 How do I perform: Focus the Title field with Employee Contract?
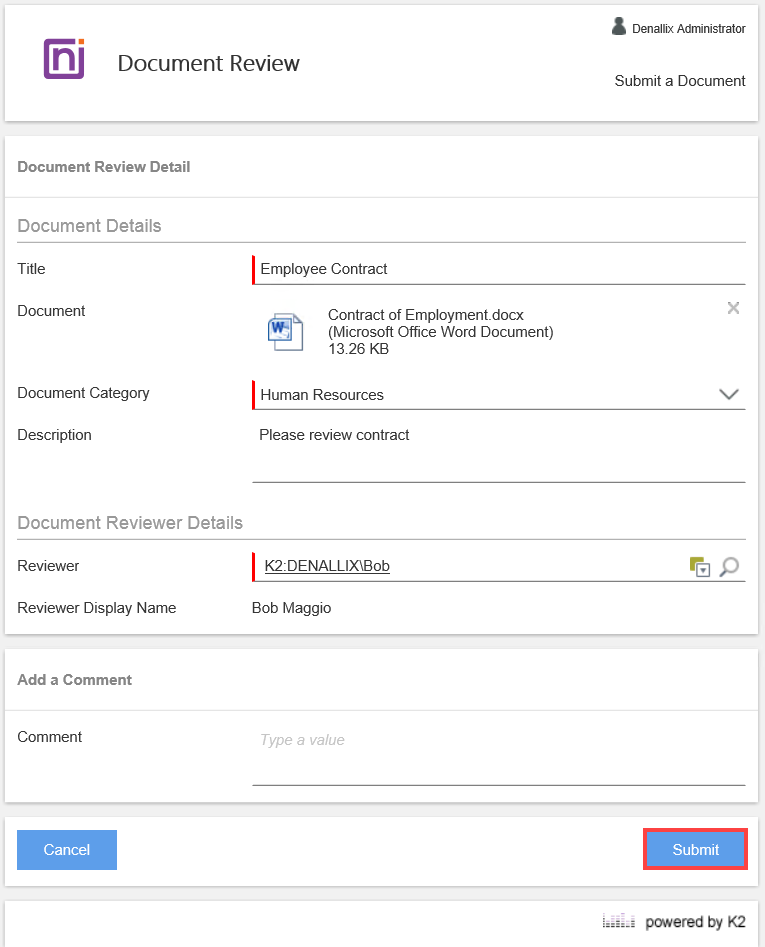(498, 269)
